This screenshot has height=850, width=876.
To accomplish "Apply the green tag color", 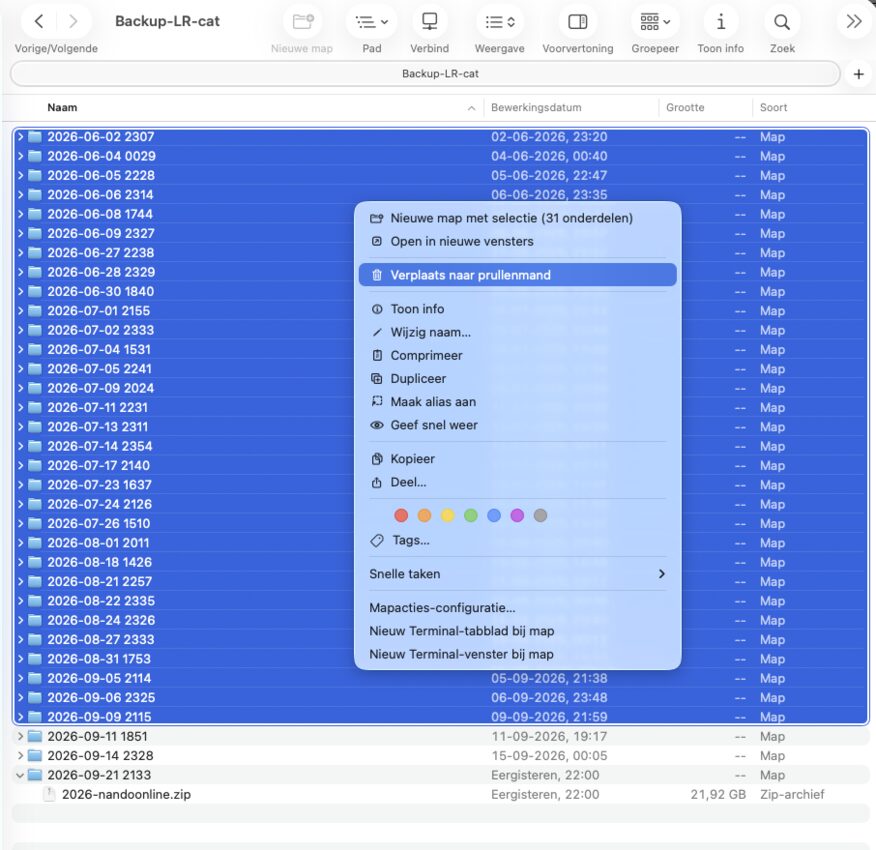I will click(x=471, y=515).
